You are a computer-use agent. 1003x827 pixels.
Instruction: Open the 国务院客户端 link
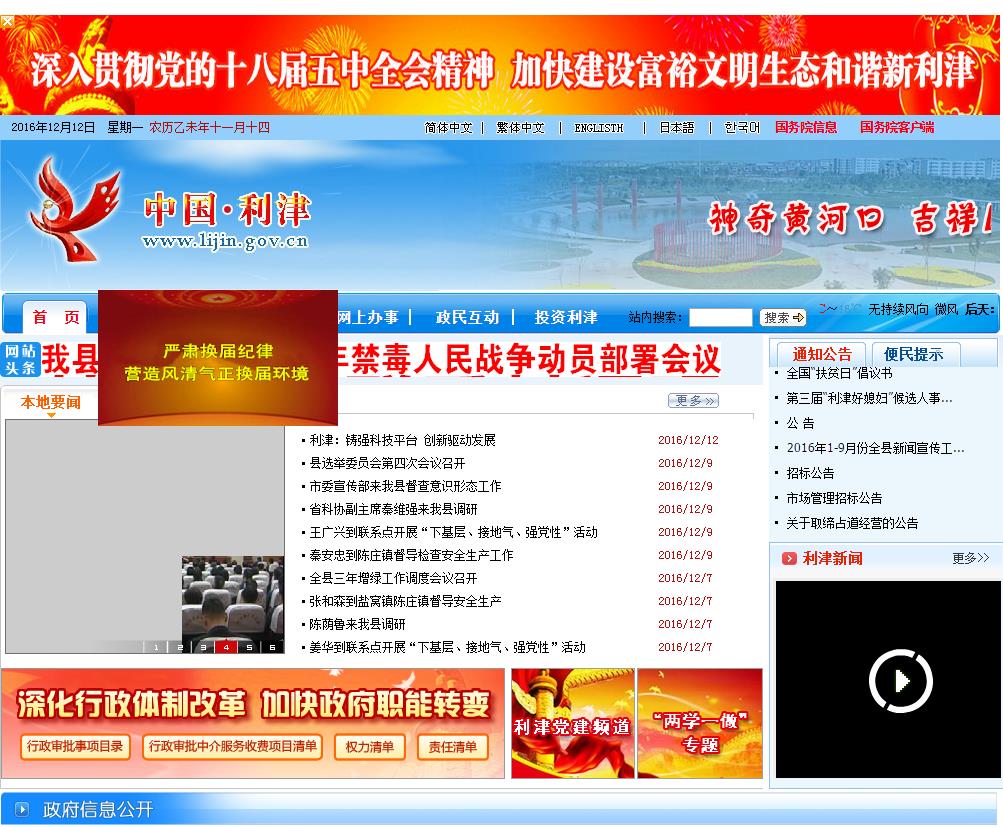pos(897,127)
